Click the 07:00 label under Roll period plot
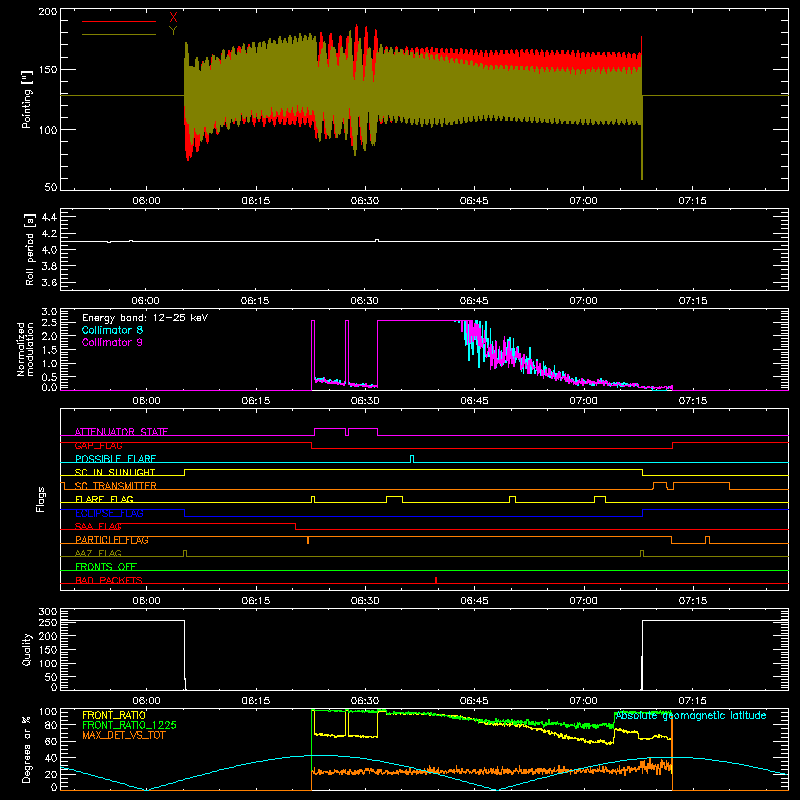The width and height of the screenshot is (800, 800). click(x=583, y=301)
